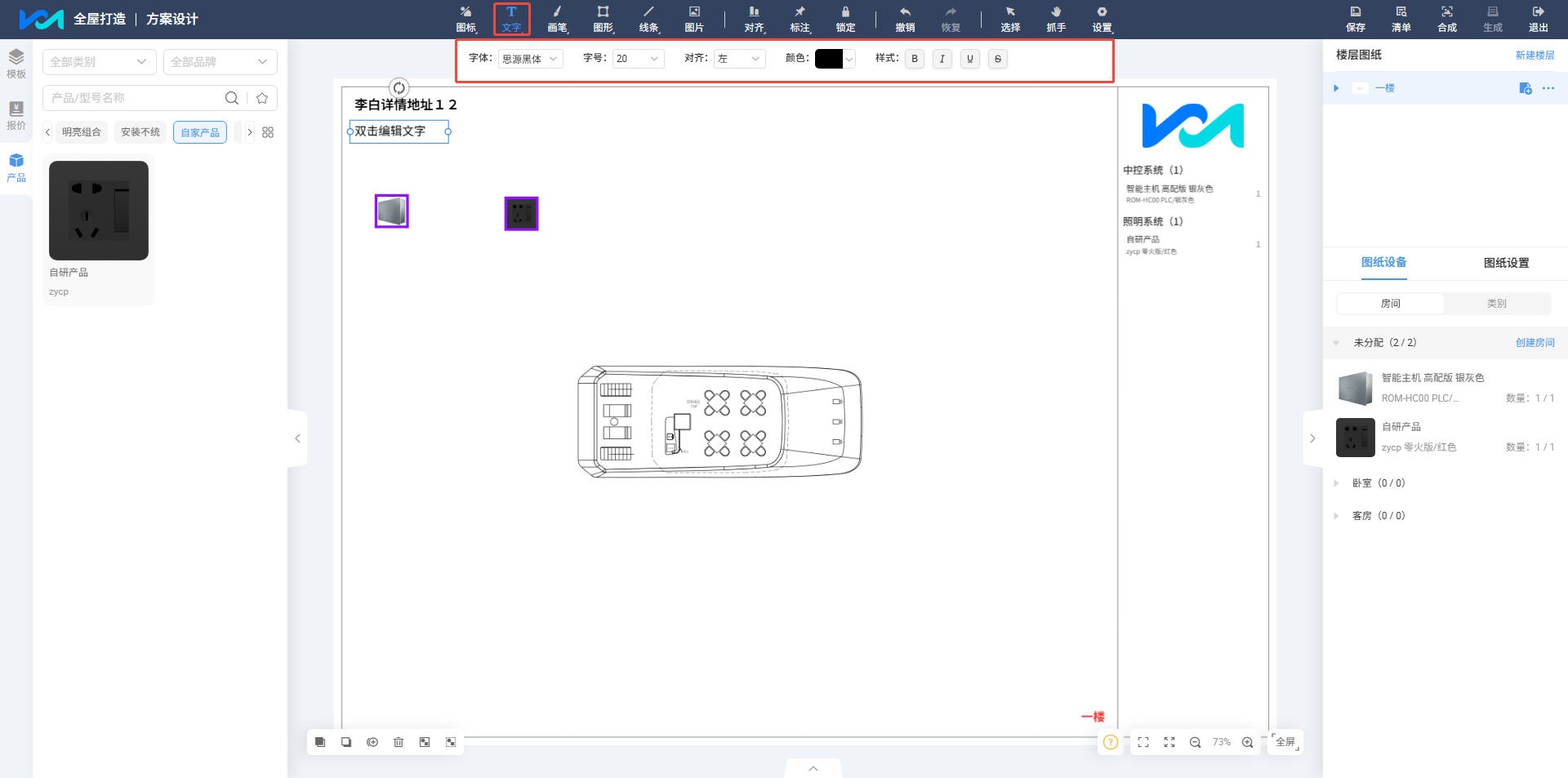Activate the 文字 text tool
This screenshot has height=778, width=1568.
(x=511, y=19)
